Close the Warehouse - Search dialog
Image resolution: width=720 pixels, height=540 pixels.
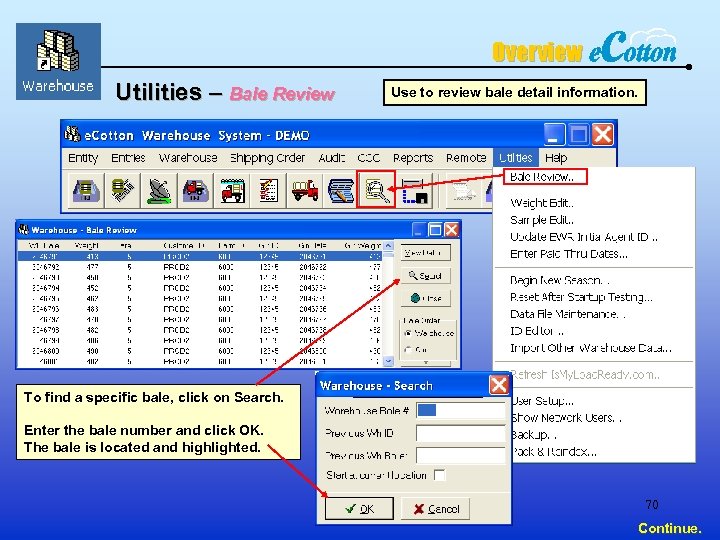499,385
